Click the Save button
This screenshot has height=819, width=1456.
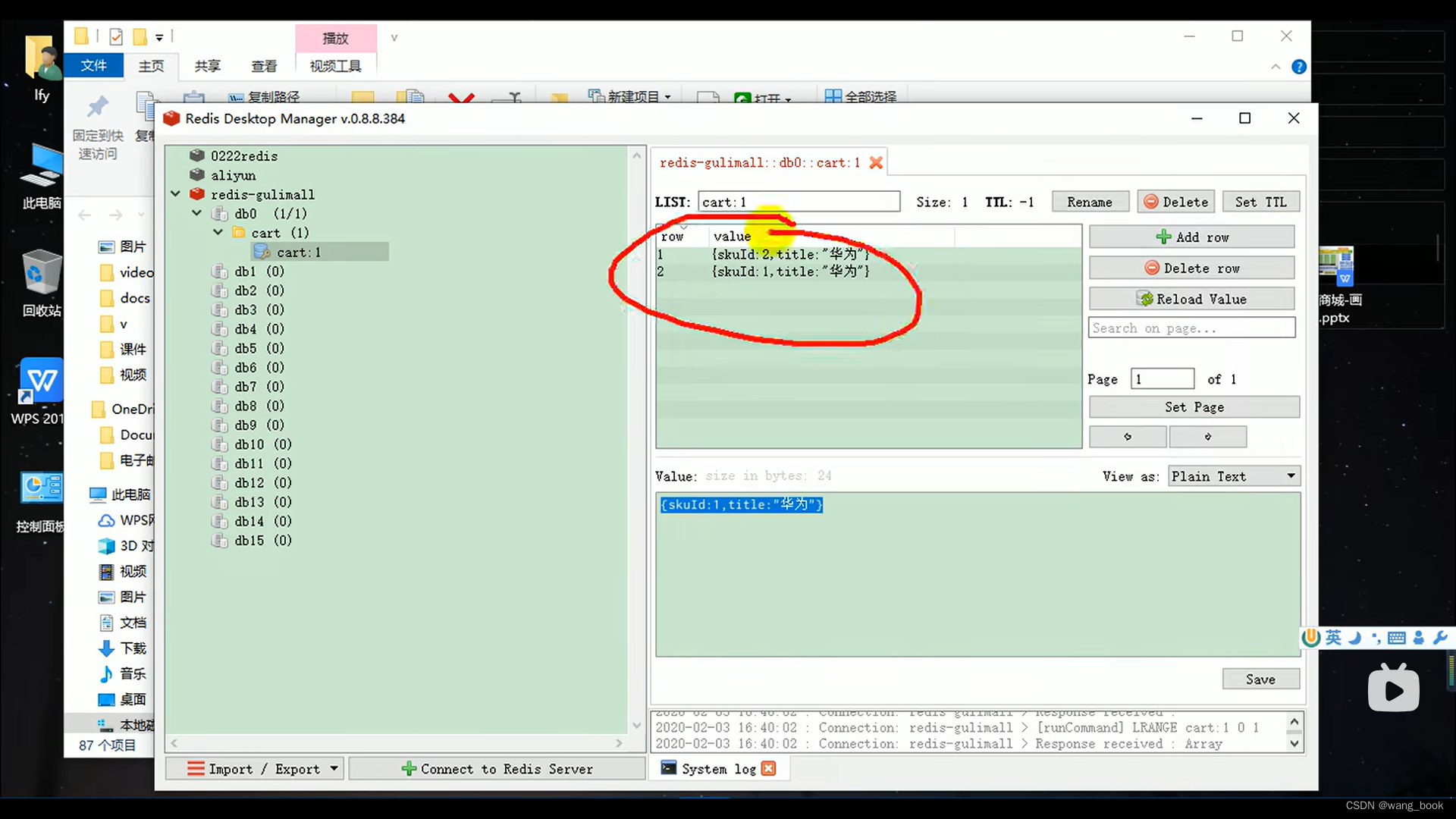coord(1261,679)
